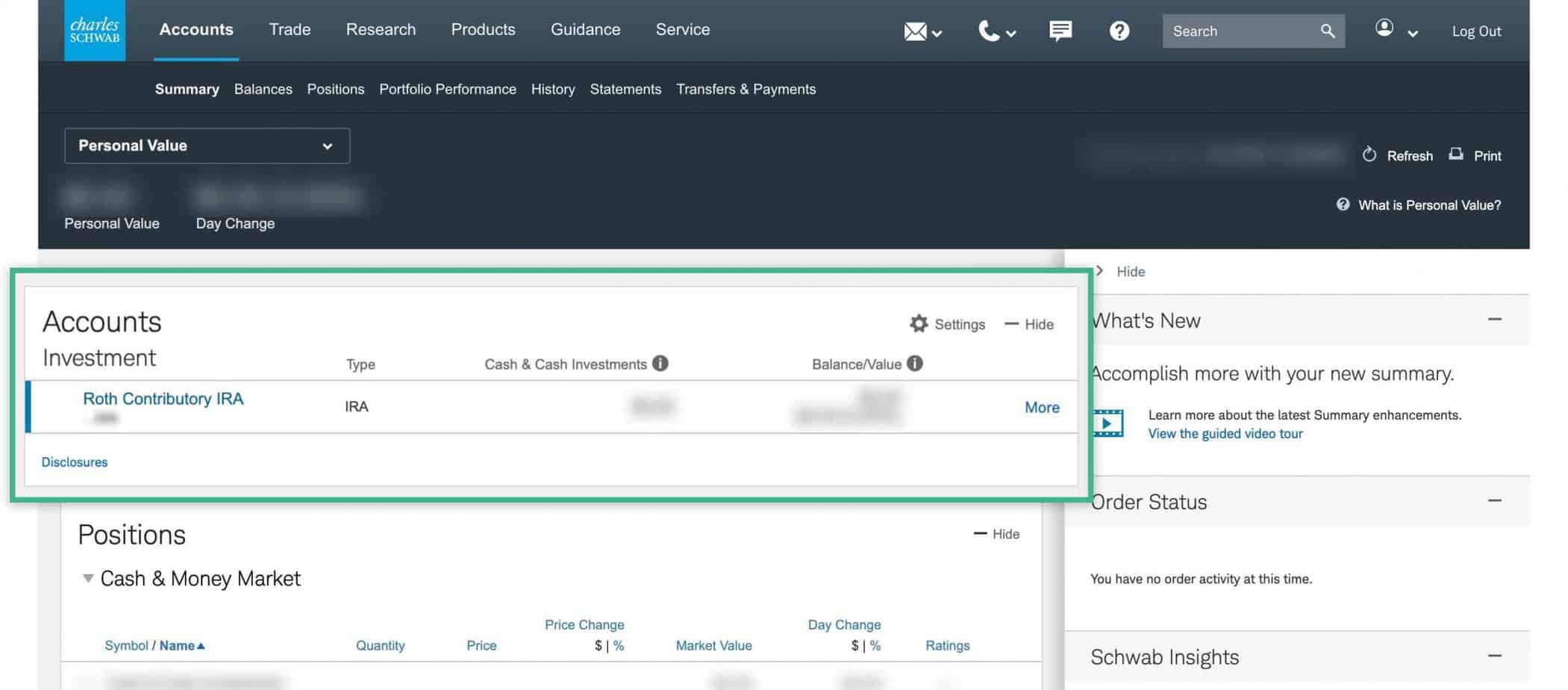Open the Personal Value dropdown
Image resolution: width=1568 pixels, height=690 pixels.
pos(207,146)
